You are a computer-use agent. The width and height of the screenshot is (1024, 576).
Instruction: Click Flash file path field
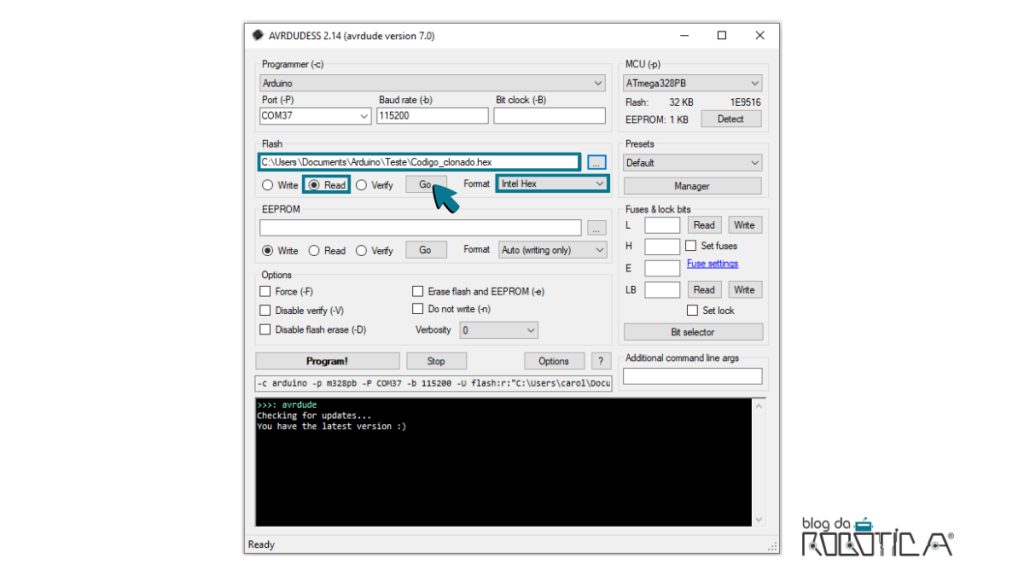click(419, 162)
